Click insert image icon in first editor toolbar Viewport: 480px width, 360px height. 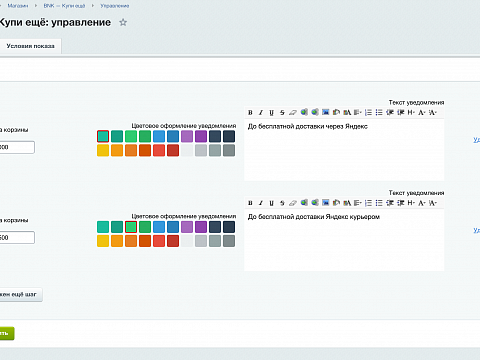coord(325,112)
